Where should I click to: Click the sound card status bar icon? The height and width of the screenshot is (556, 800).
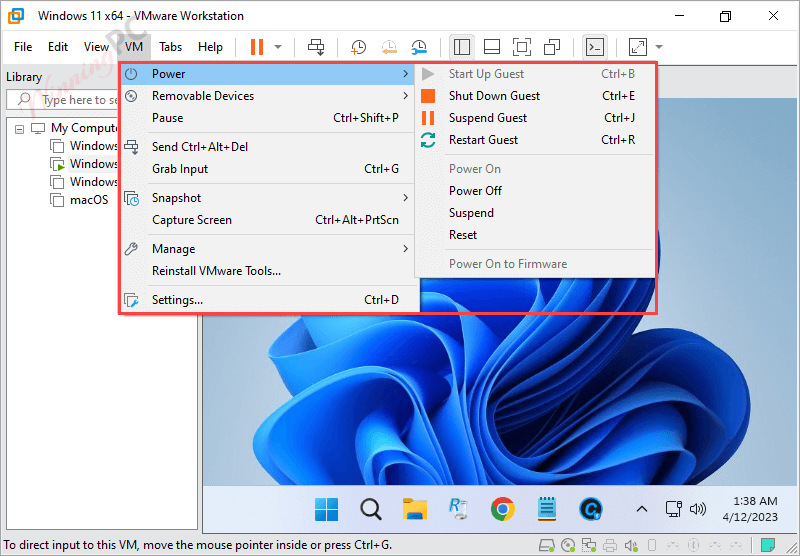coord(631,546)
